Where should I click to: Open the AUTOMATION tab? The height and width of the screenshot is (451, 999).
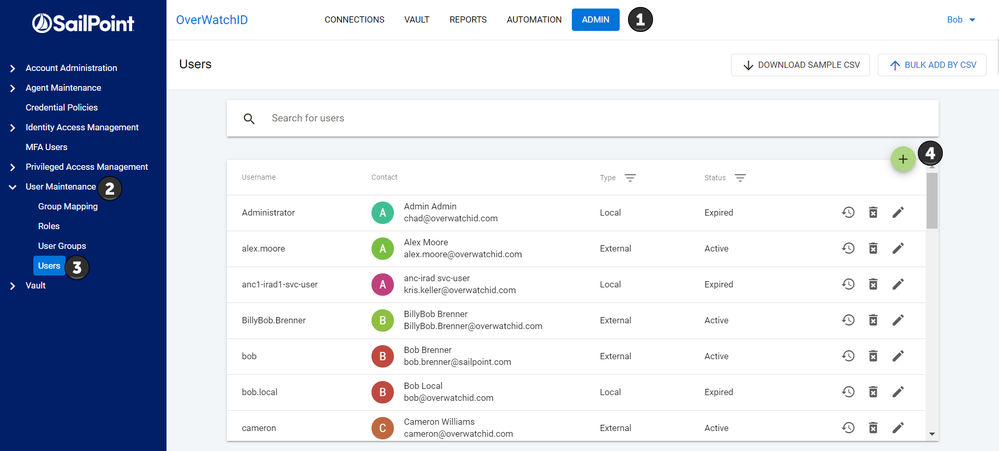pos(534,20)
